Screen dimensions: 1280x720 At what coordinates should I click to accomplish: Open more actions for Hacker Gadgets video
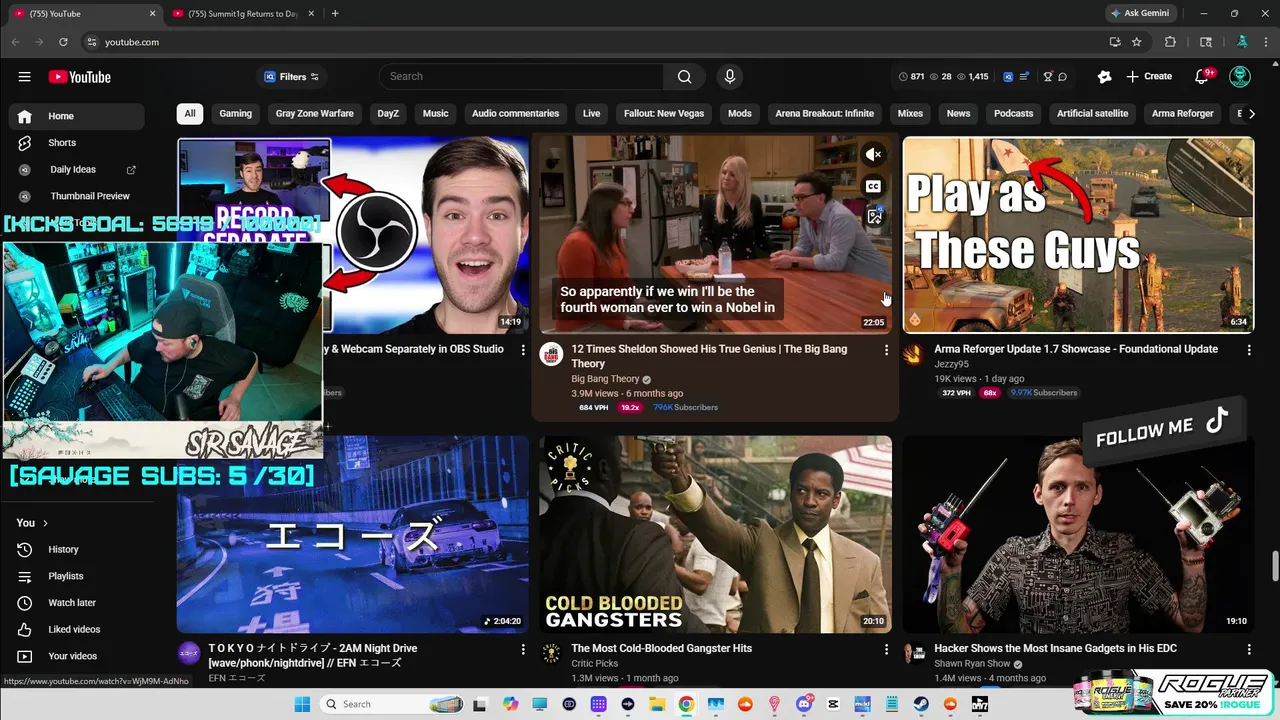pos(1249,649)
